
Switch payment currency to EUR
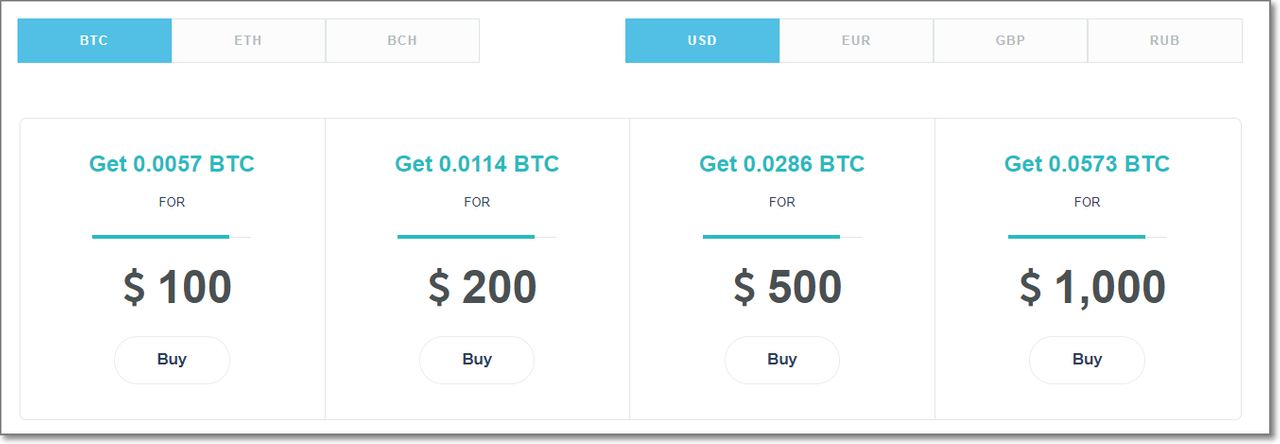click(856, 41)
